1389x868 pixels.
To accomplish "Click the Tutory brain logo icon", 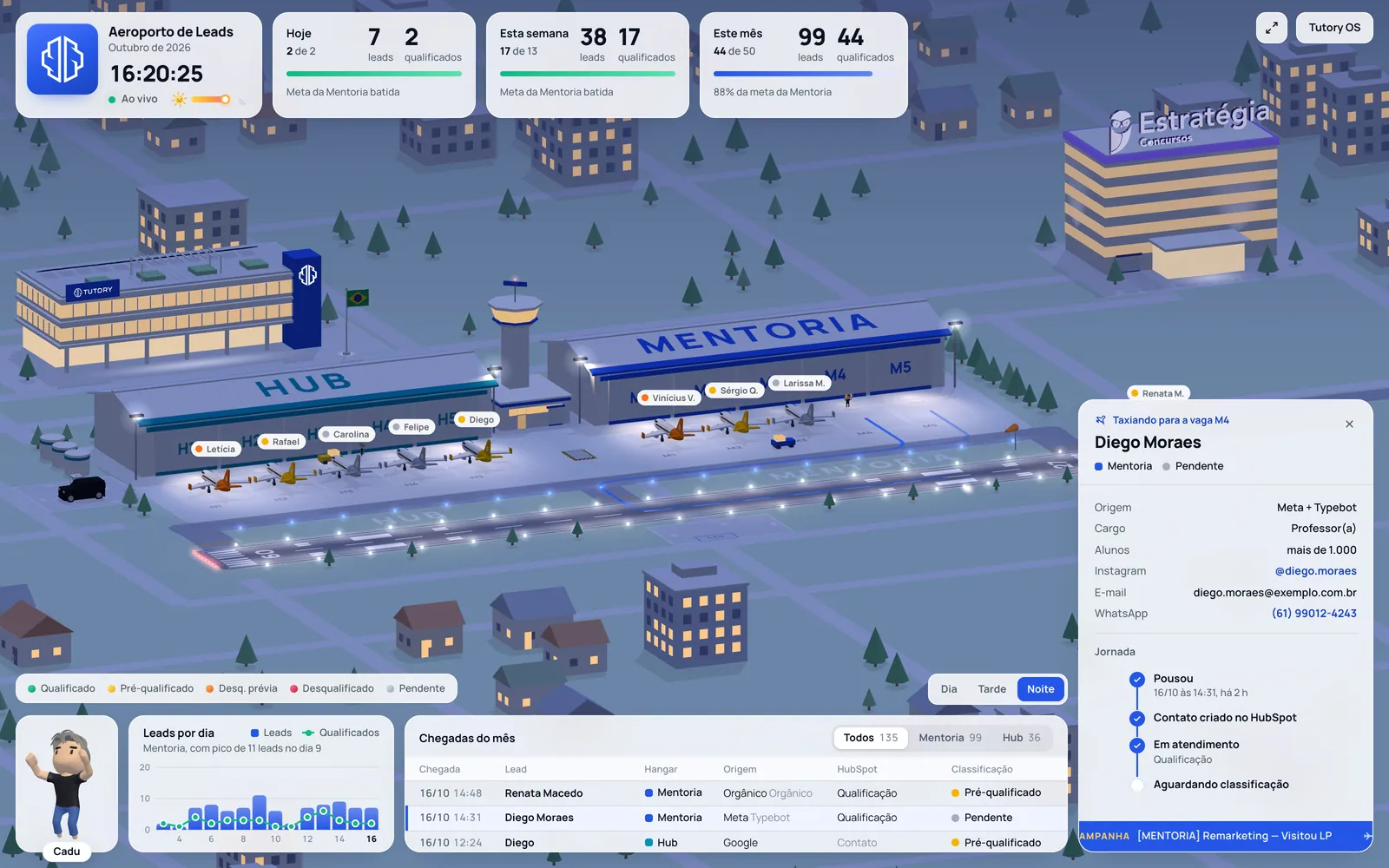I will click(63, 59).
